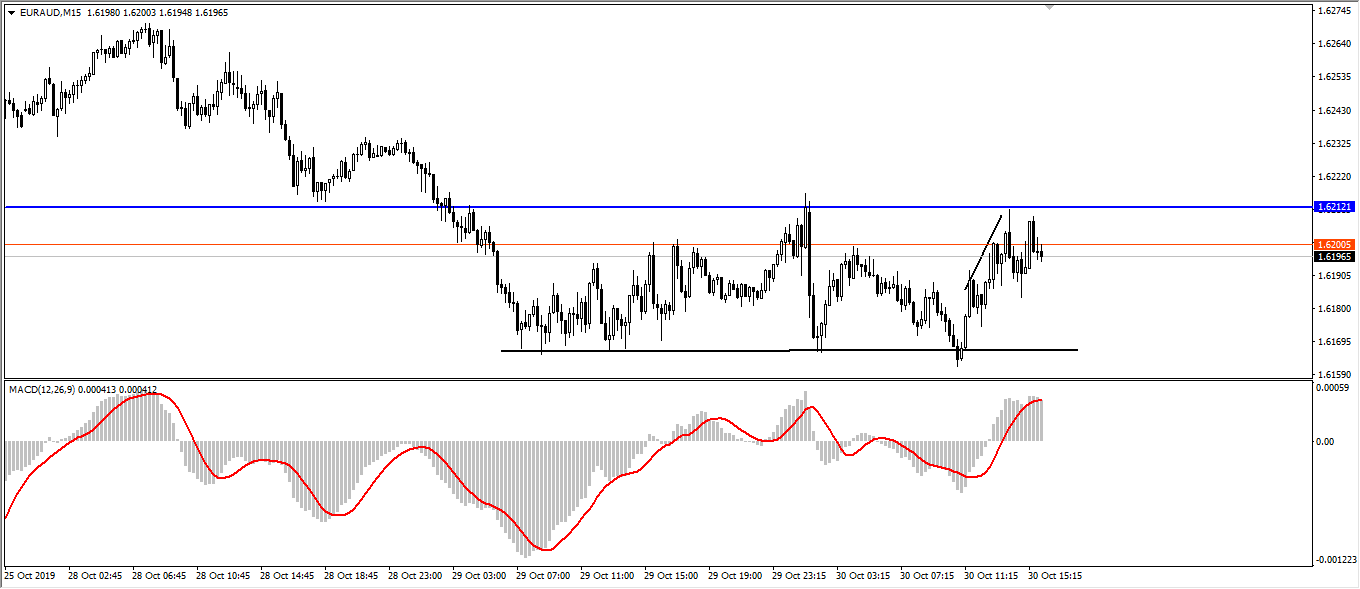The width and height of the screenshot is (1360, 589).
Task: Click 1.62640 on the price axis
Action: click(x=1335, y=44)
